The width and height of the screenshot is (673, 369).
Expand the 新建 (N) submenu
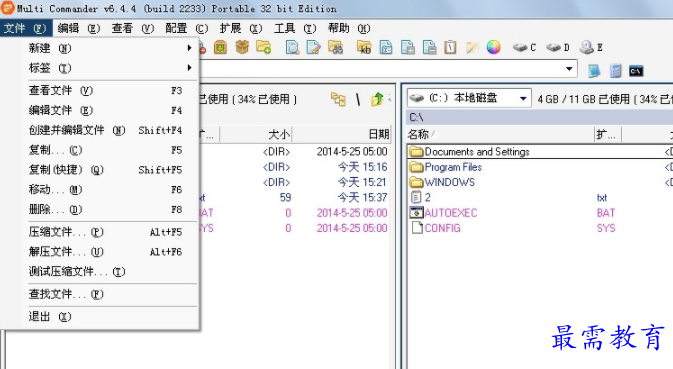(x=111, y=48)
